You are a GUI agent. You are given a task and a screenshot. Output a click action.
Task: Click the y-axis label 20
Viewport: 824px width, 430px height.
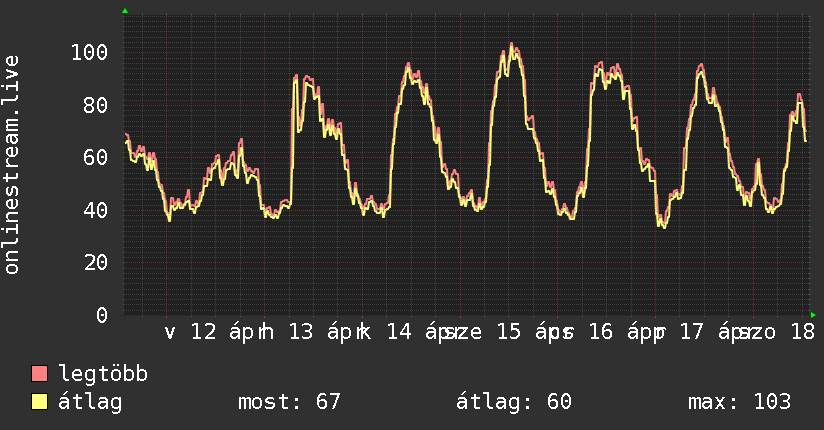[x=96, y=262]
